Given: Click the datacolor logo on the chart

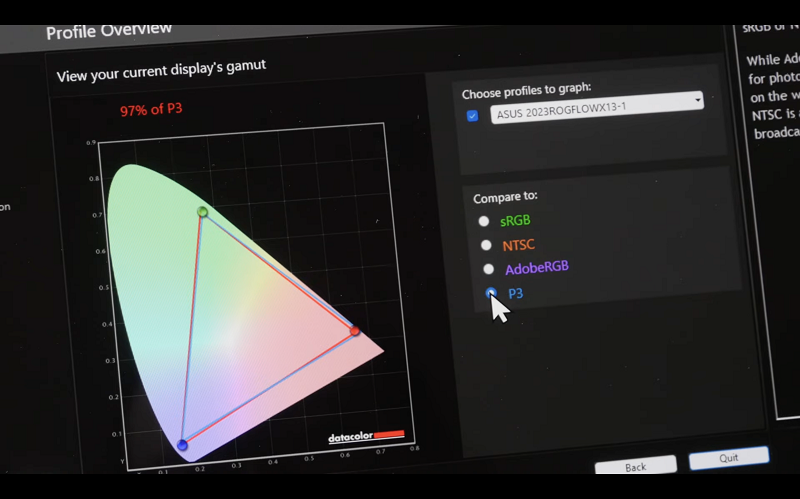Looking at the screenshot, I should (x=366, y=437).
